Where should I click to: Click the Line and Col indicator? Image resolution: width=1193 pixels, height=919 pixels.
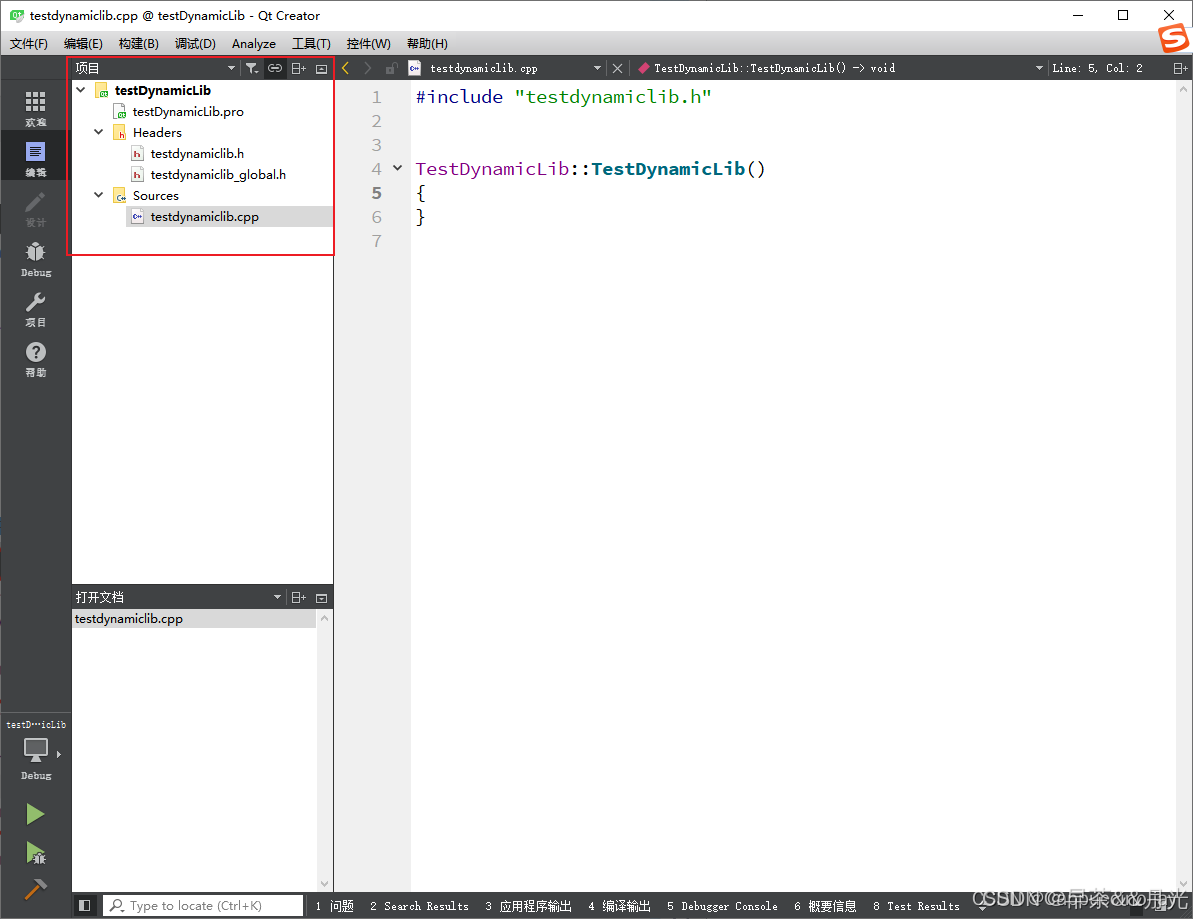coord(1097,68)
